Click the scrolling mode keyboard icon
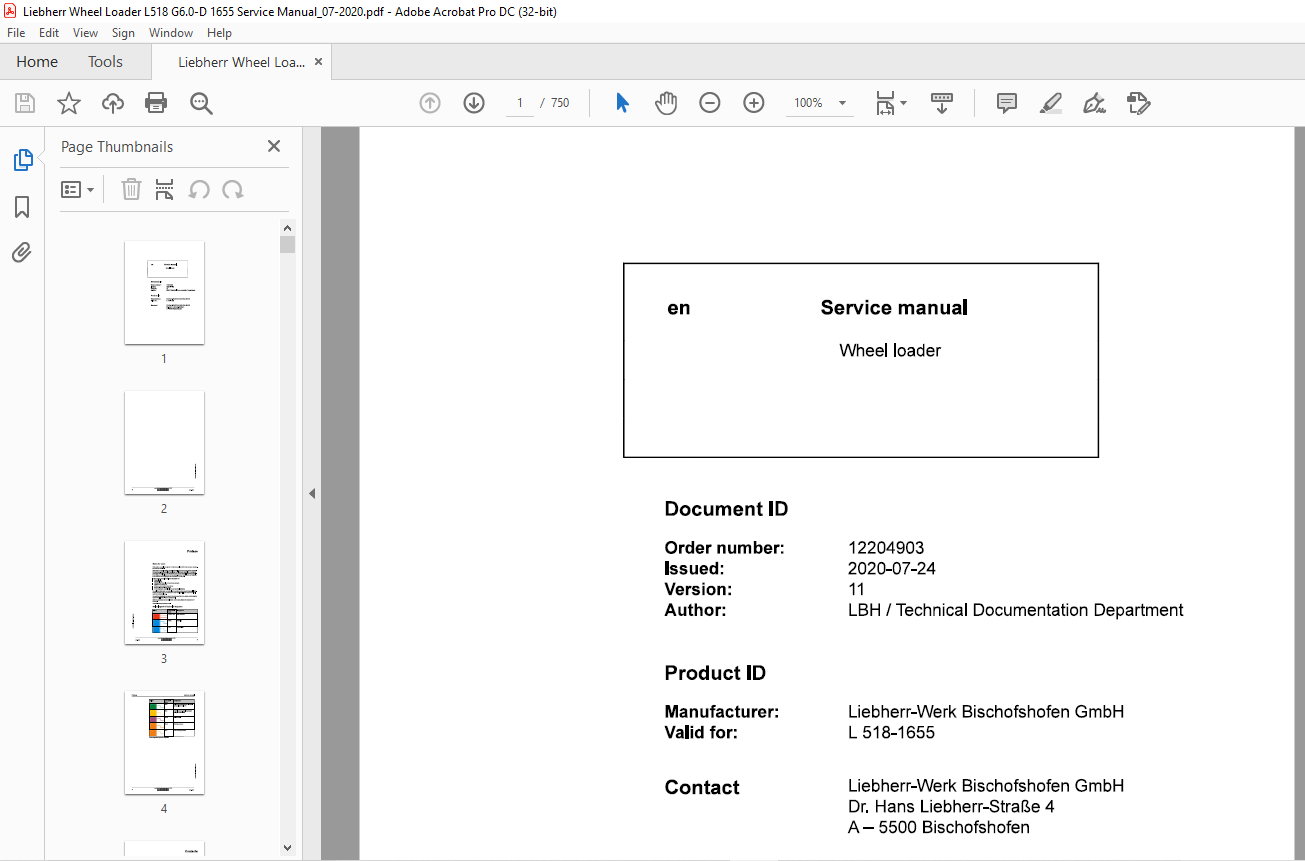 click(x=941, y=103)
